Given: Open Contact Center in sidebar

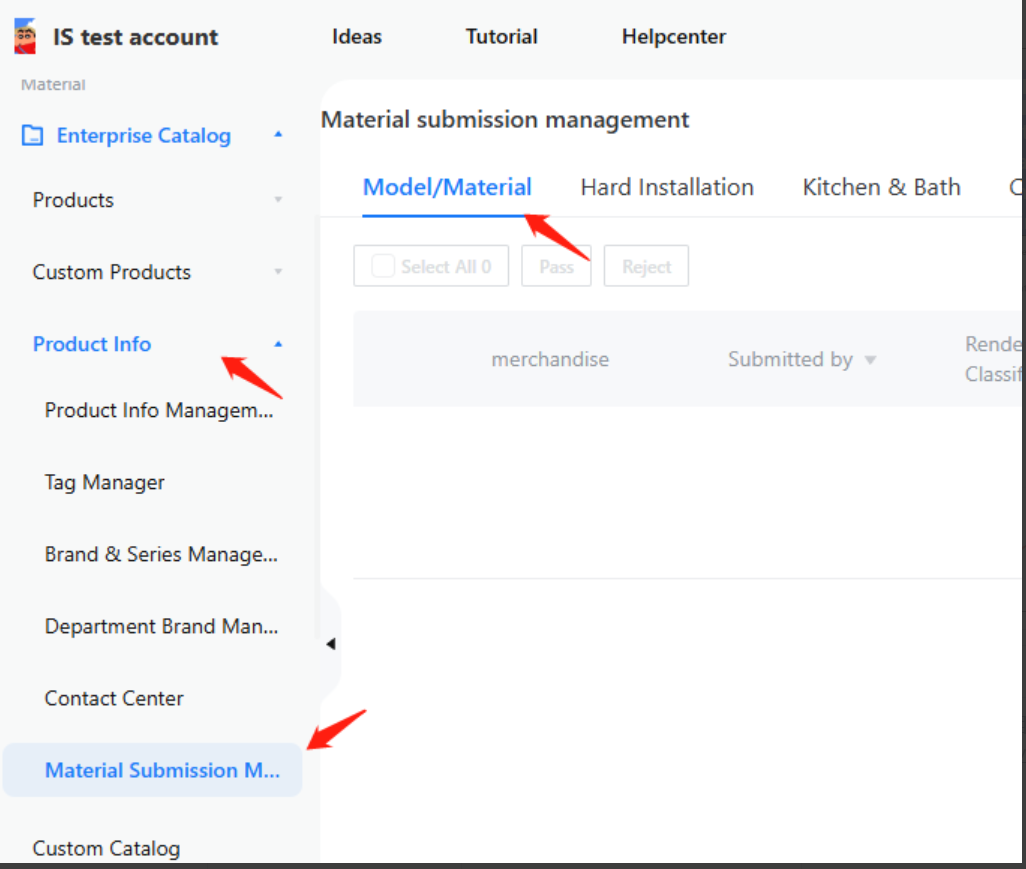Looking at the screenshot, I should tap(114, 698).
